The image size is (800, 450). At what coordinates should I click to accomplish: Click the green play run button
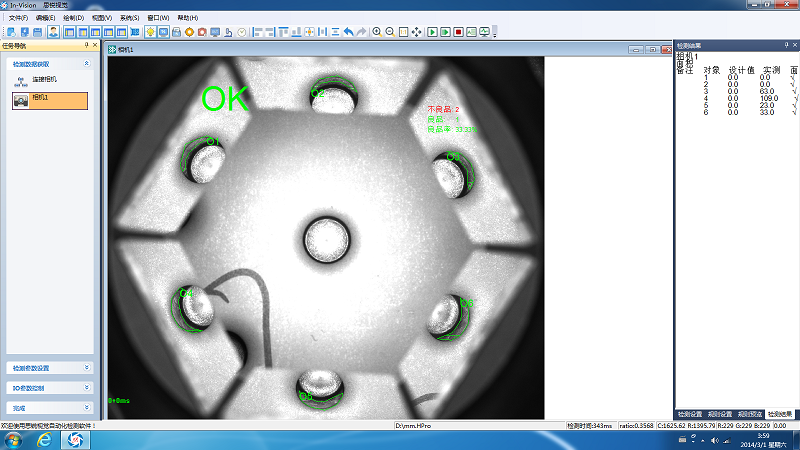click(x=432, y=32)
